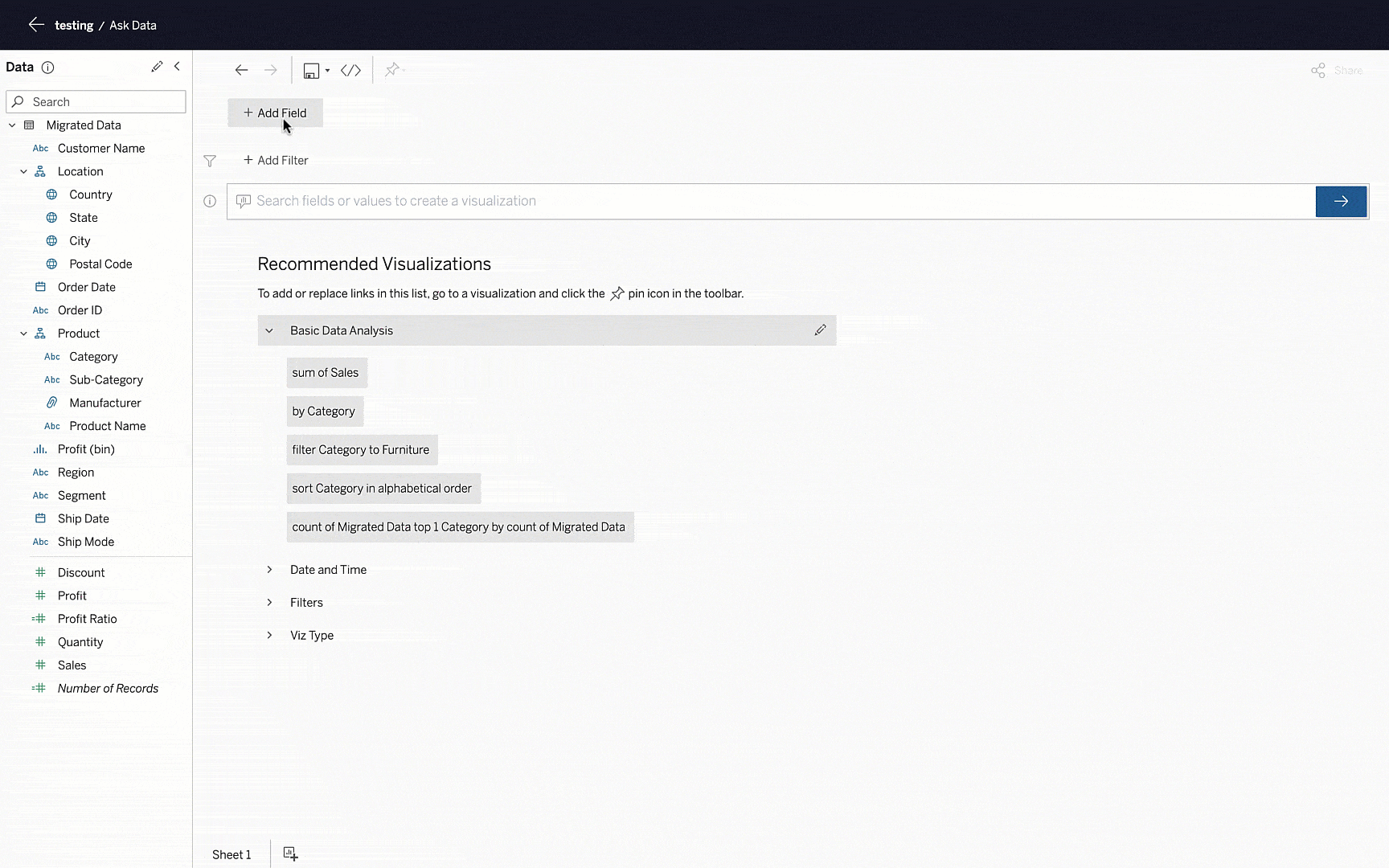Expand the Date and Time section
This screenshot has height=868, width=1389.
point(270,570)
